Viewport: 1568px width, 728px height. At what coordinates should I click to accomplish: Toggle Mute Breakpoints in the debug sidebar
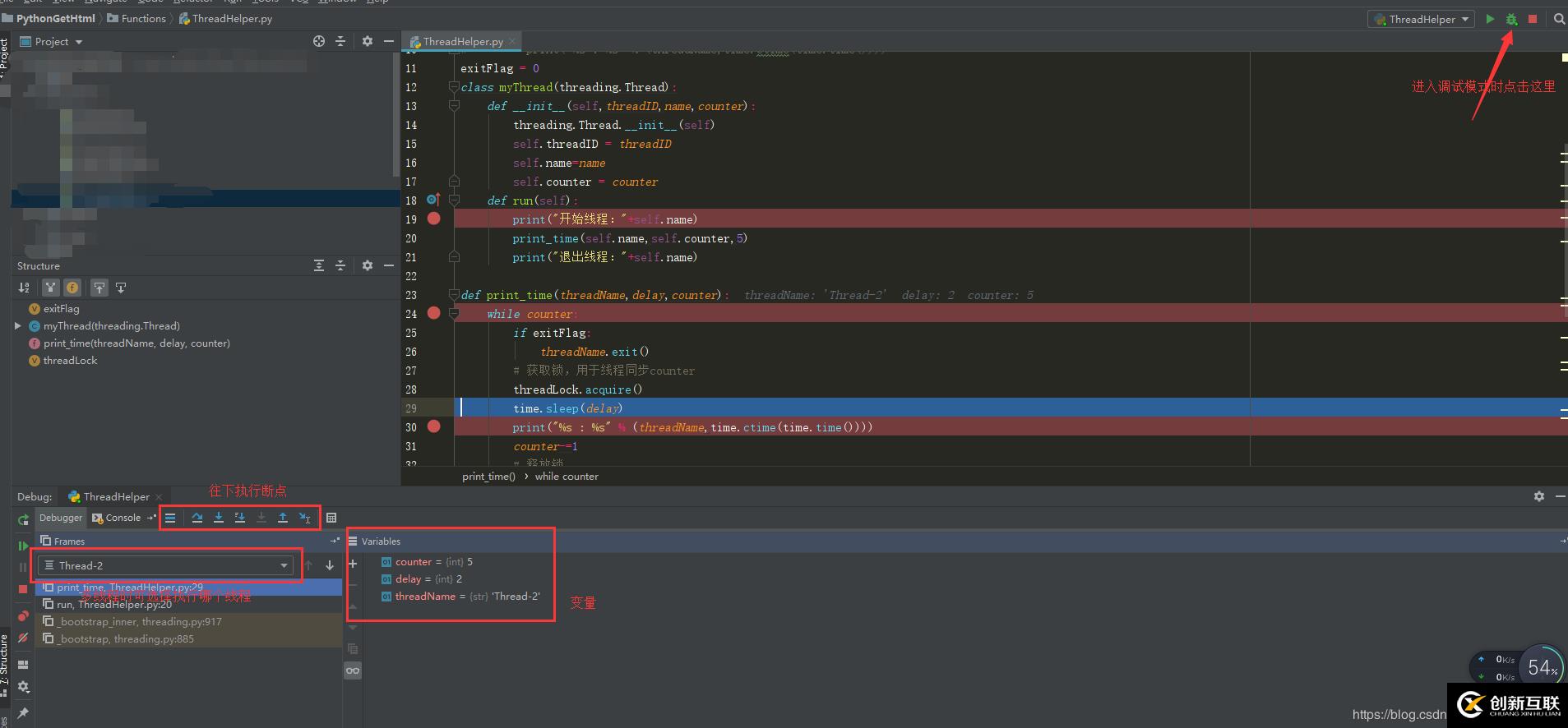[x=23, y=638]
